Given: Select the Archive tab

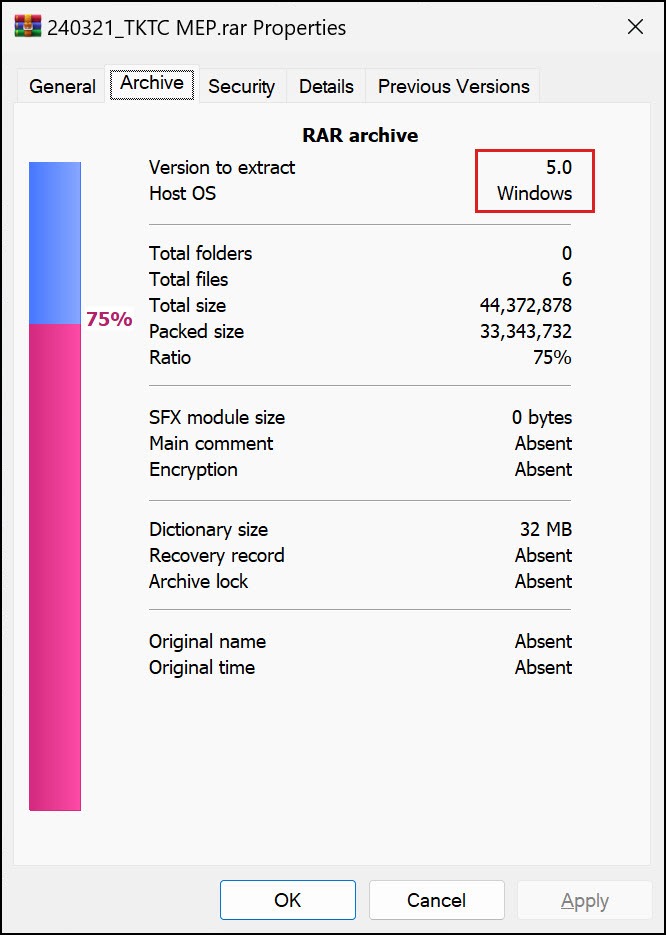Looking at the screenshot, I should tap(152, 84).
